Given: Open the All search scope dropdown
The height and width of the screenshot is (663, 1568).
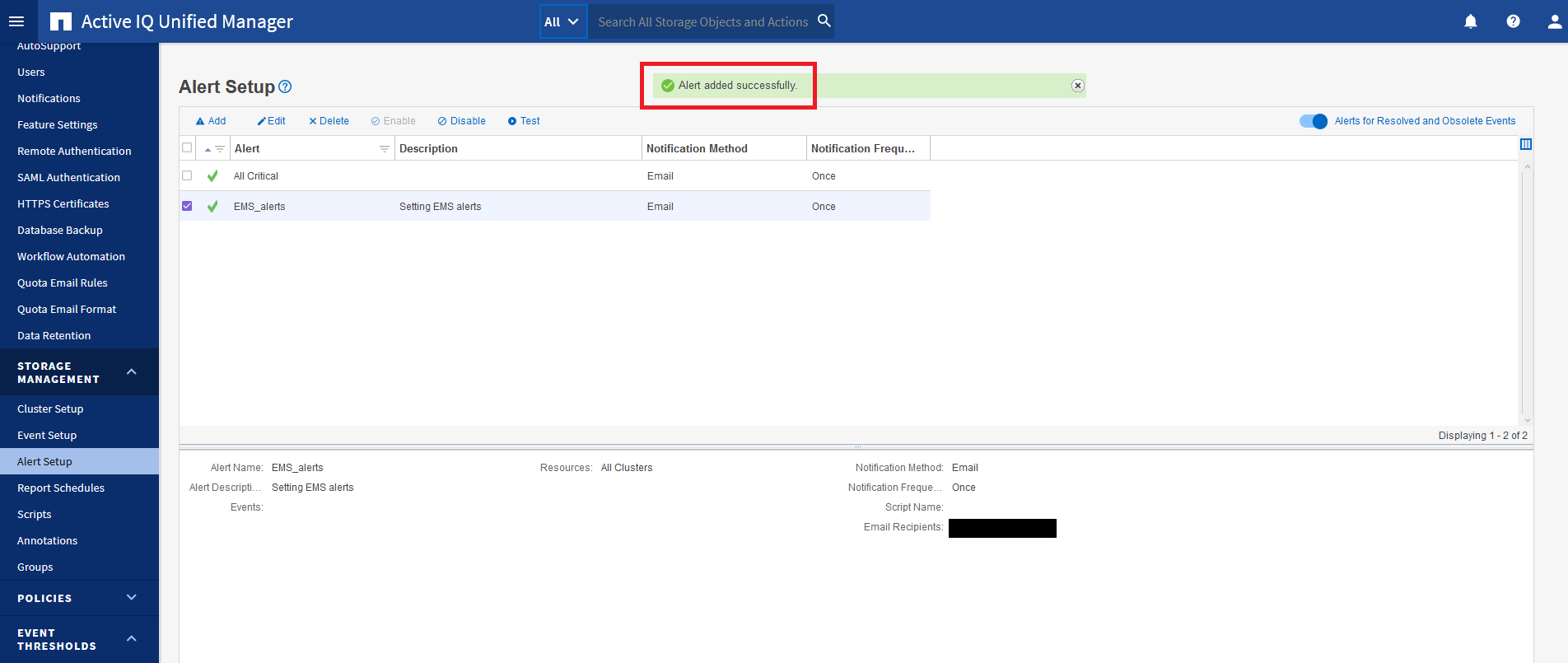Looking at the screenshot, I should pyautogui.click(x=563, y=21).
